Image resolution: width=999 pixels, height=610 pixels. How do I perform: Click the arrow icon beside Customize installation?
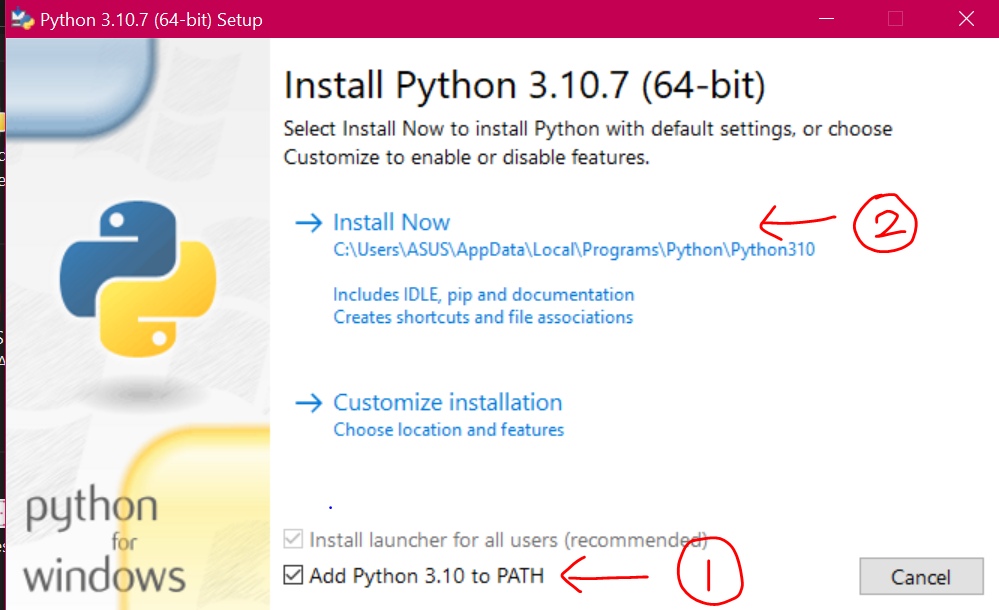(x=309, y=403)
